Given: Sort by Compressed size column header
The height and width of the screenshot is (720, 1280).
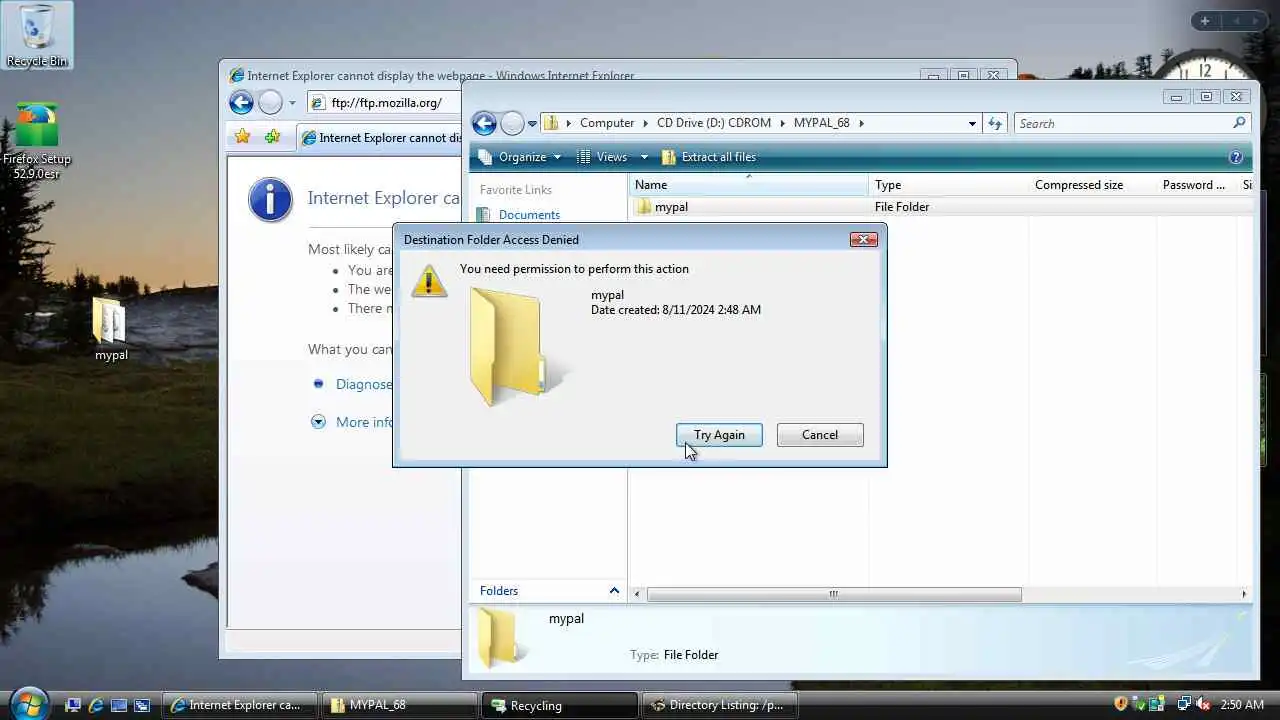Looking at the screenshot, I should pyautogui.click(x=1092, y=185).
